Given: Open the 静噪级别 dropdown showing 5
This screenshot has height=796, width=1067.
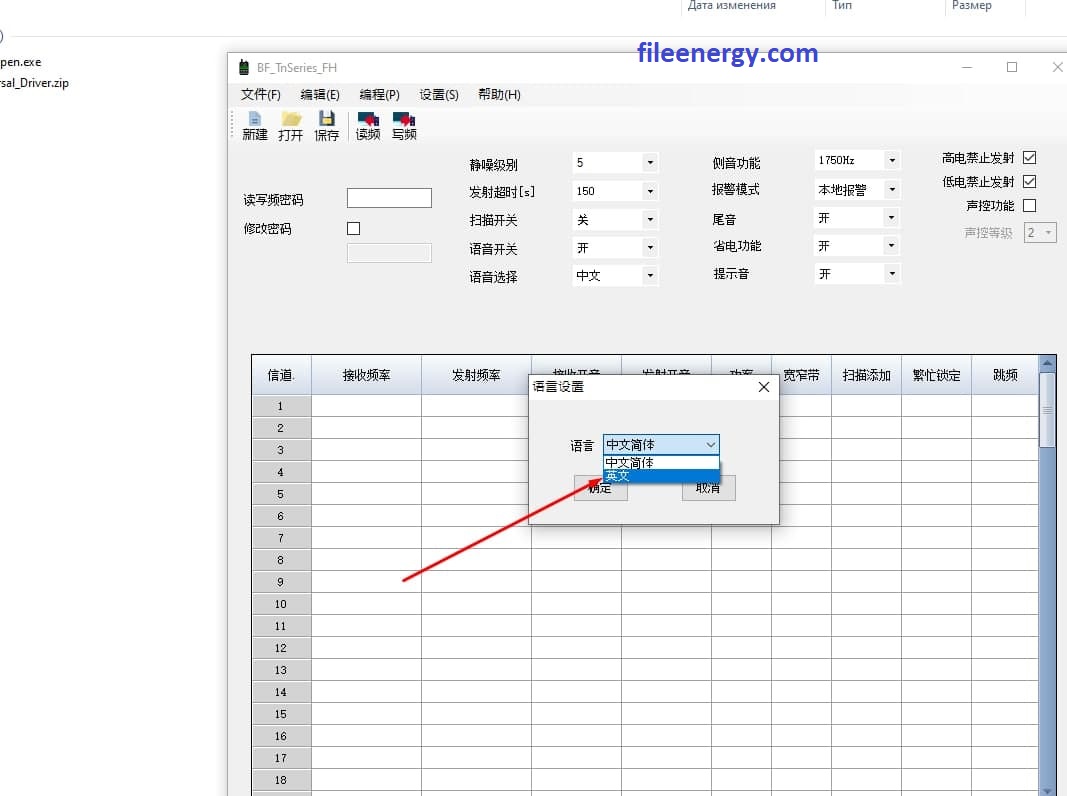Looking at the screenshot, I should [615, 163].
